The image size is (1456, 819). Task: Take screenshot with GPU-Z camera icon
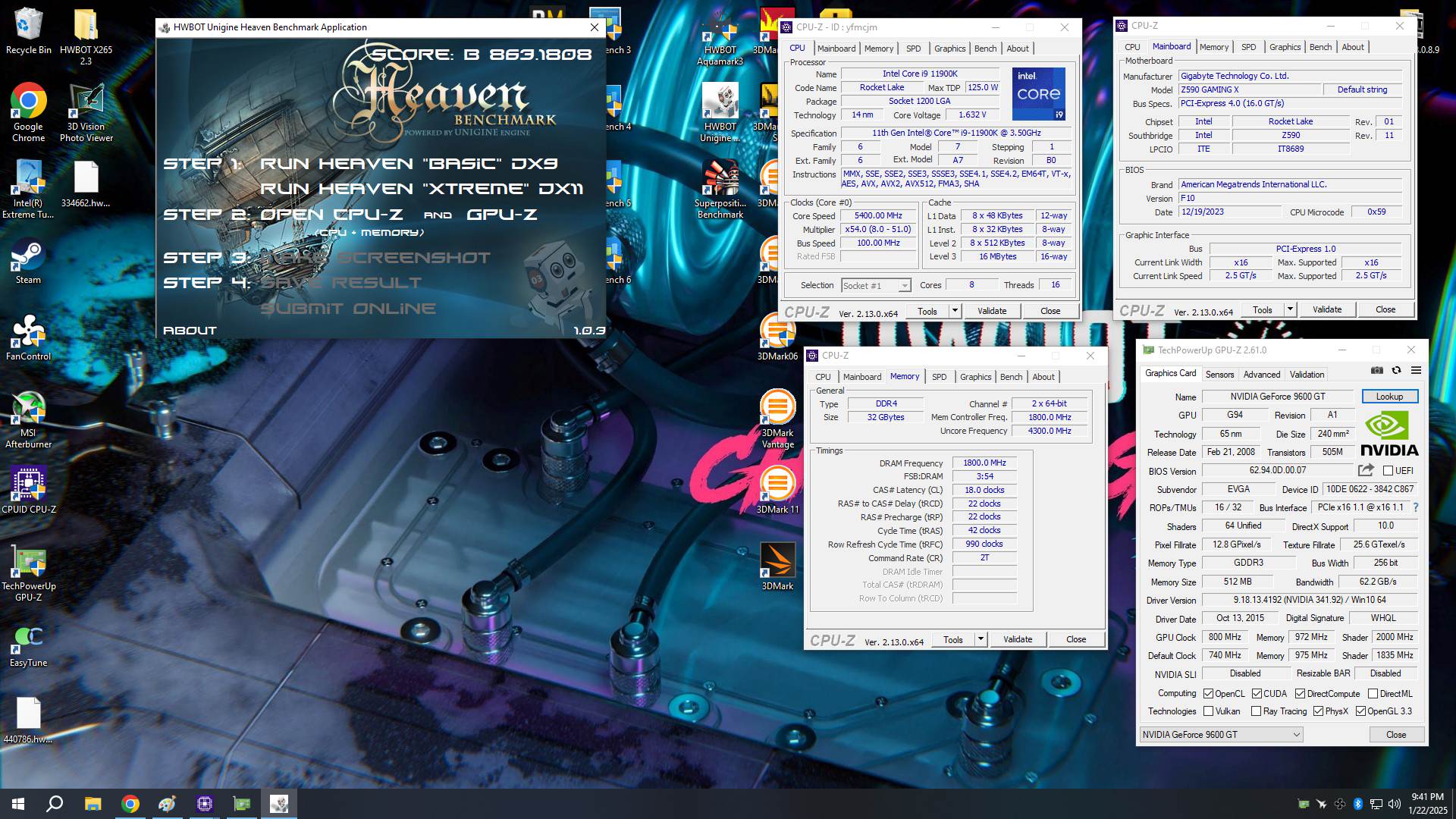click(x=1377, y=370)
